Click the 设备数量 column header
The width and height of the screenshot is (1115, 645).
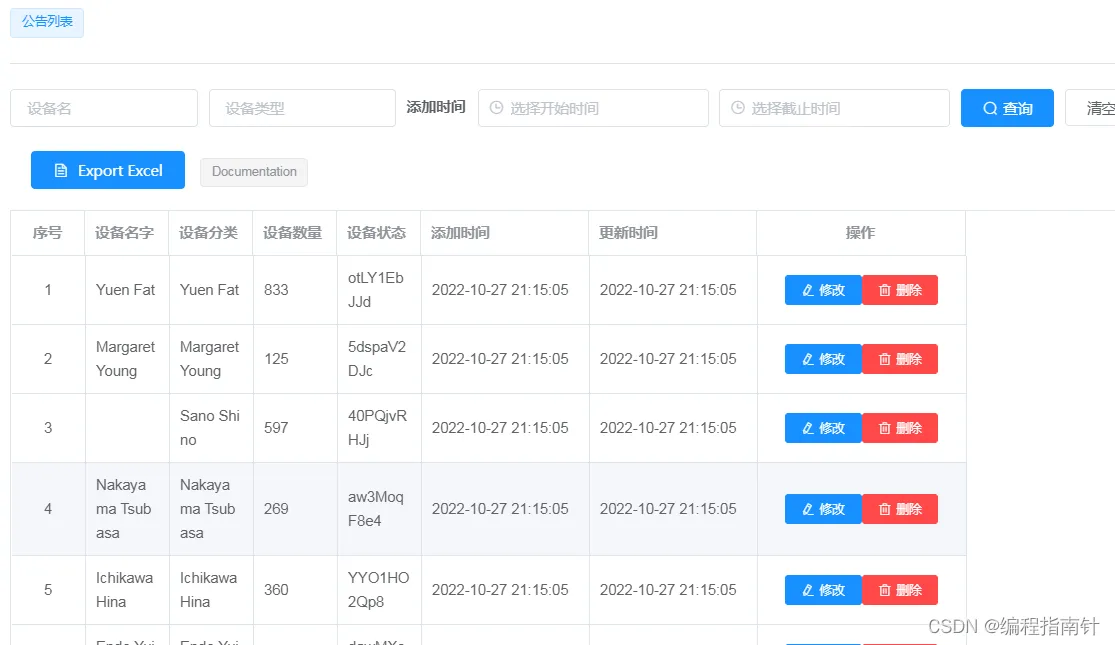click(292, 233)
